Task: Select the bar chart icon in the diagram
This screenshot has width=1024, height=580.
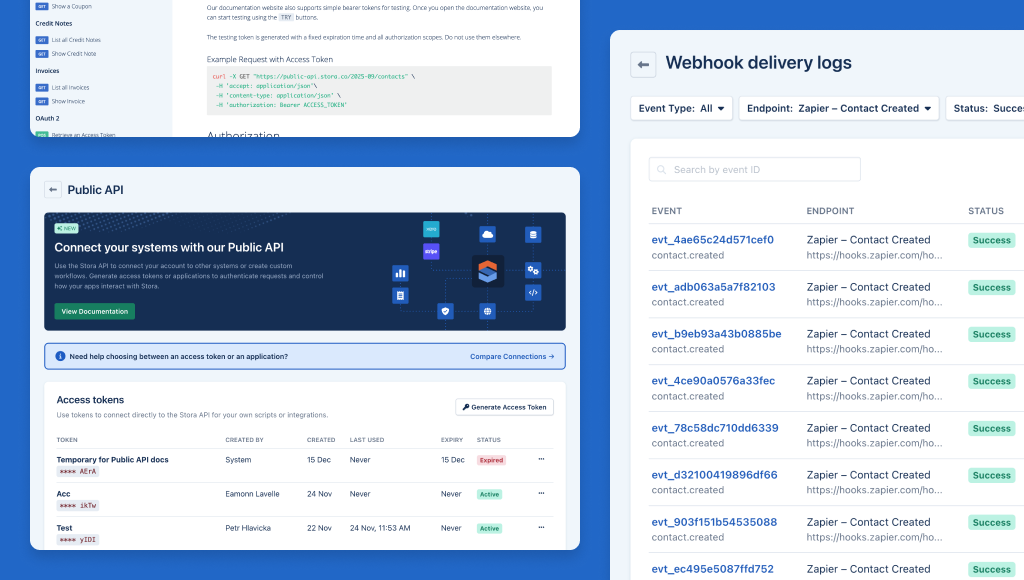Action: [x=400, y=274]
